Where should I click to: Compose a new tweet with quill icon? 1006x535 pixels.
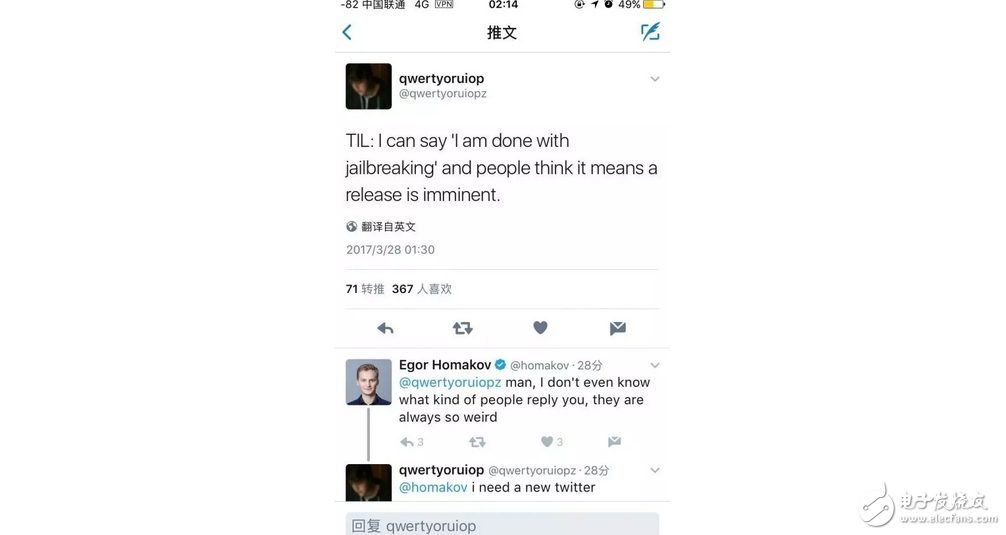click(x=650, y=32)
